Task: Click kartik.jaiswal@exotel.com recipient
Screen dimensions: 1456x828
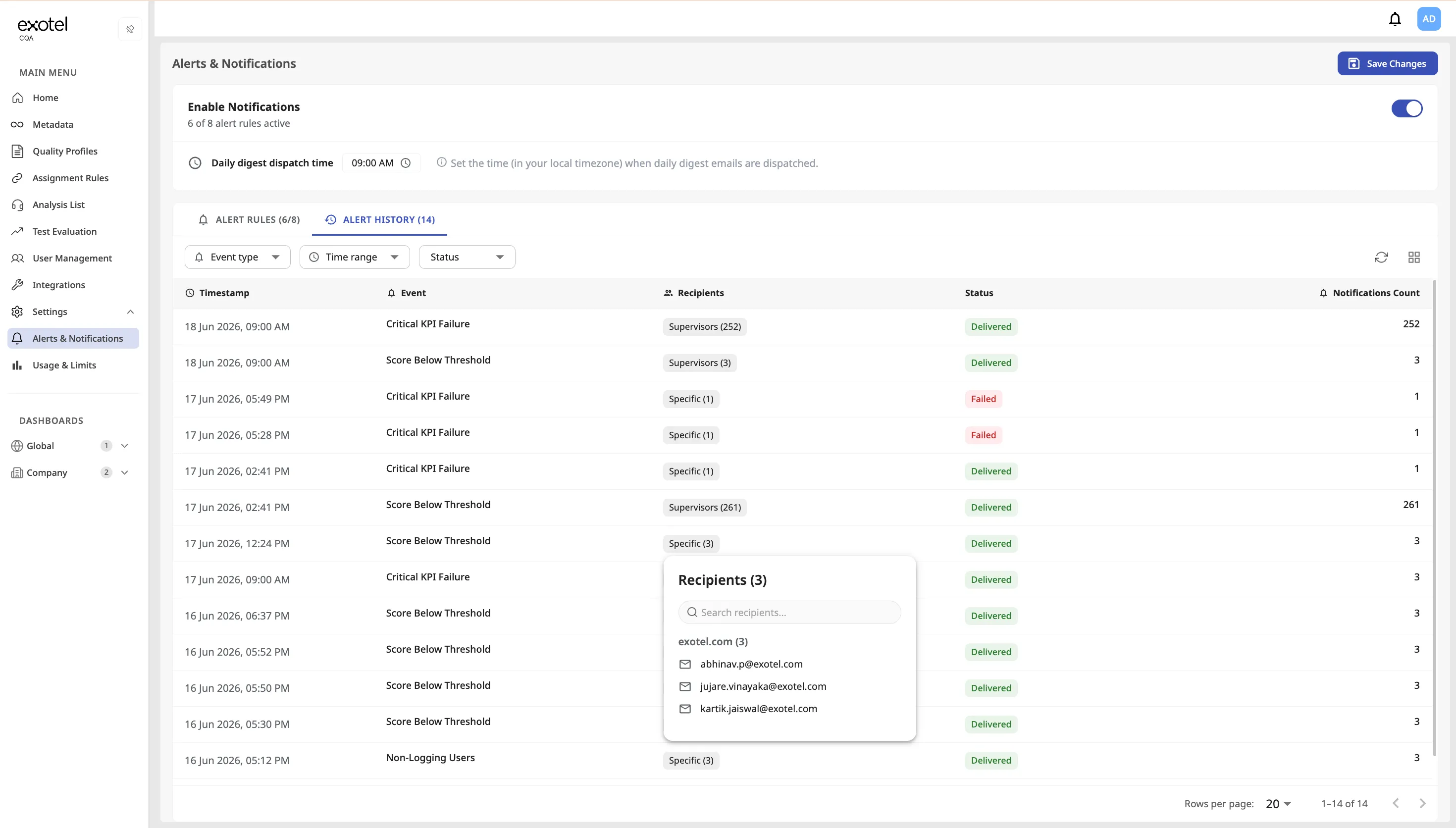Action: click(x=758, y=709)
